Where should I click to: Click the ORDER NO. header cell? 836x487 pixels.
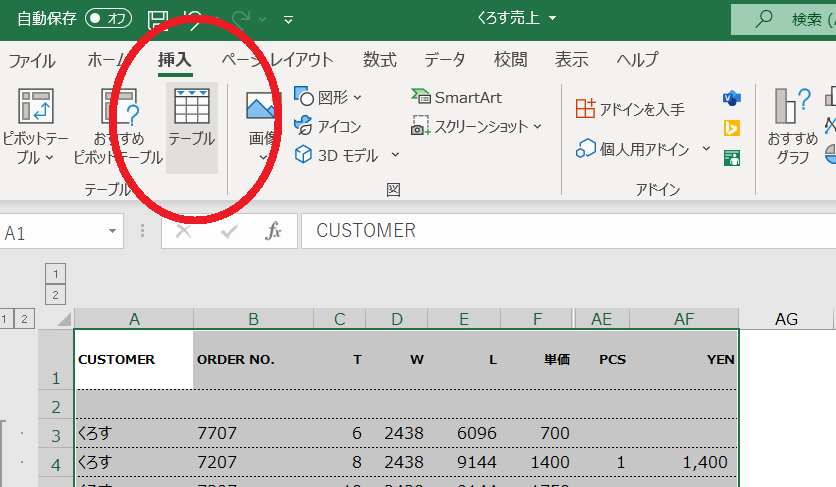point(253,360)
